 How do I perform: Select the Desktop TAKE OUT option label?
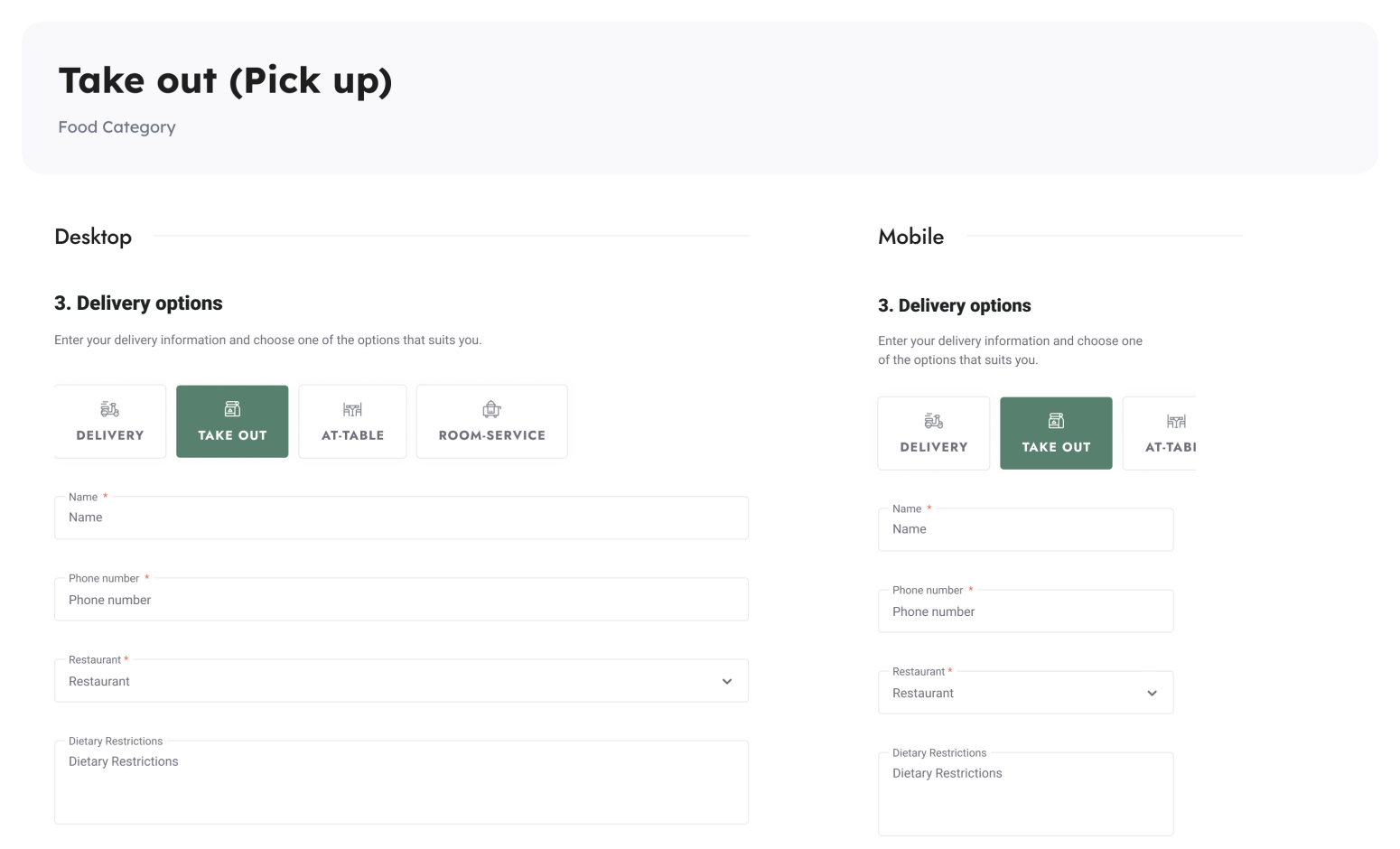click(x=232, y=435)
